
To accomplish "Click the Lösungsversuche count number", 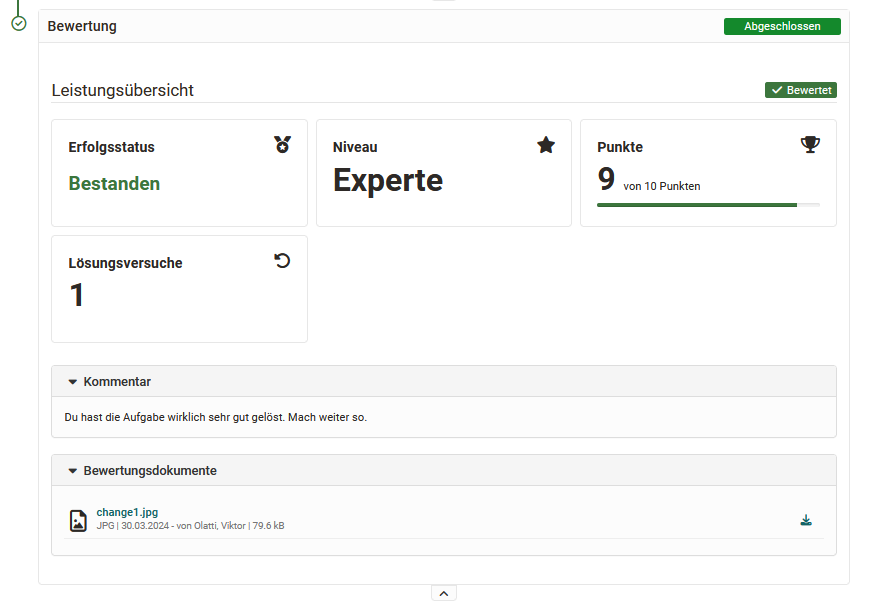I will 77,296.
